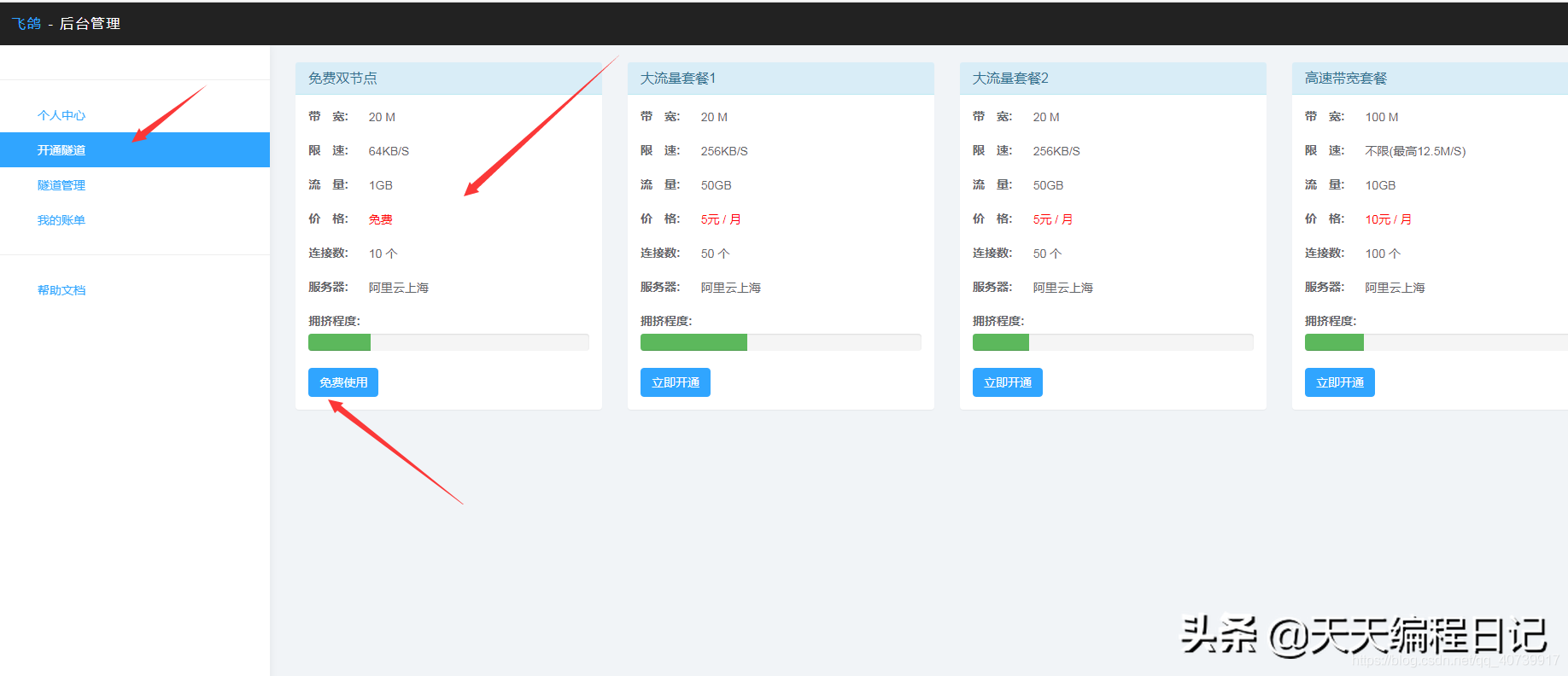Click the 高速带宽套餐 card title
1568x676 pixels.
1346,79
